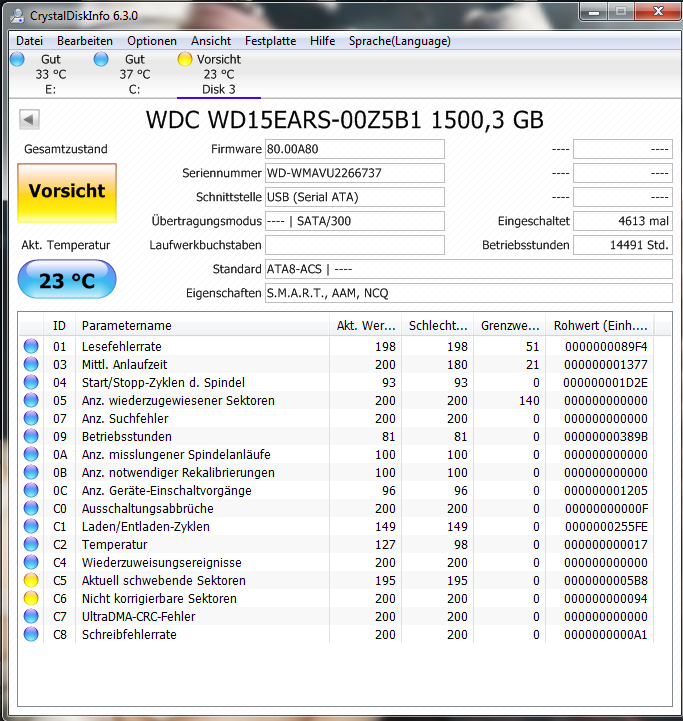Click the status dot for Start/Stopp-Zyklen d. Spindel

(x=31, y=382)
